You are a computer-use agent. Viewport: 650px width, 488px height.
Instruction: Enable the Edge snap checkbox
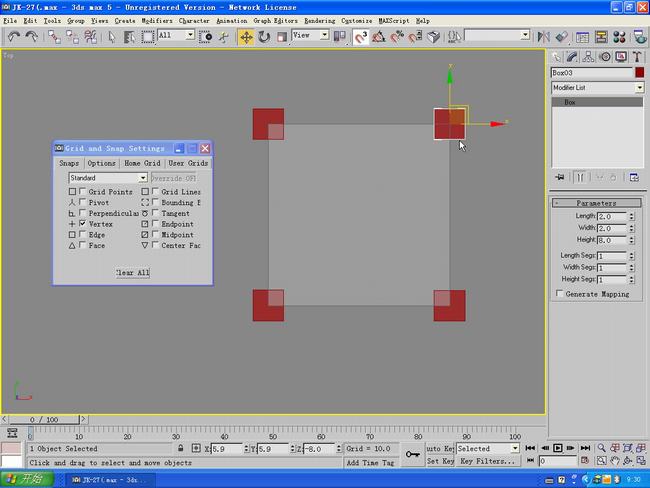82,234
